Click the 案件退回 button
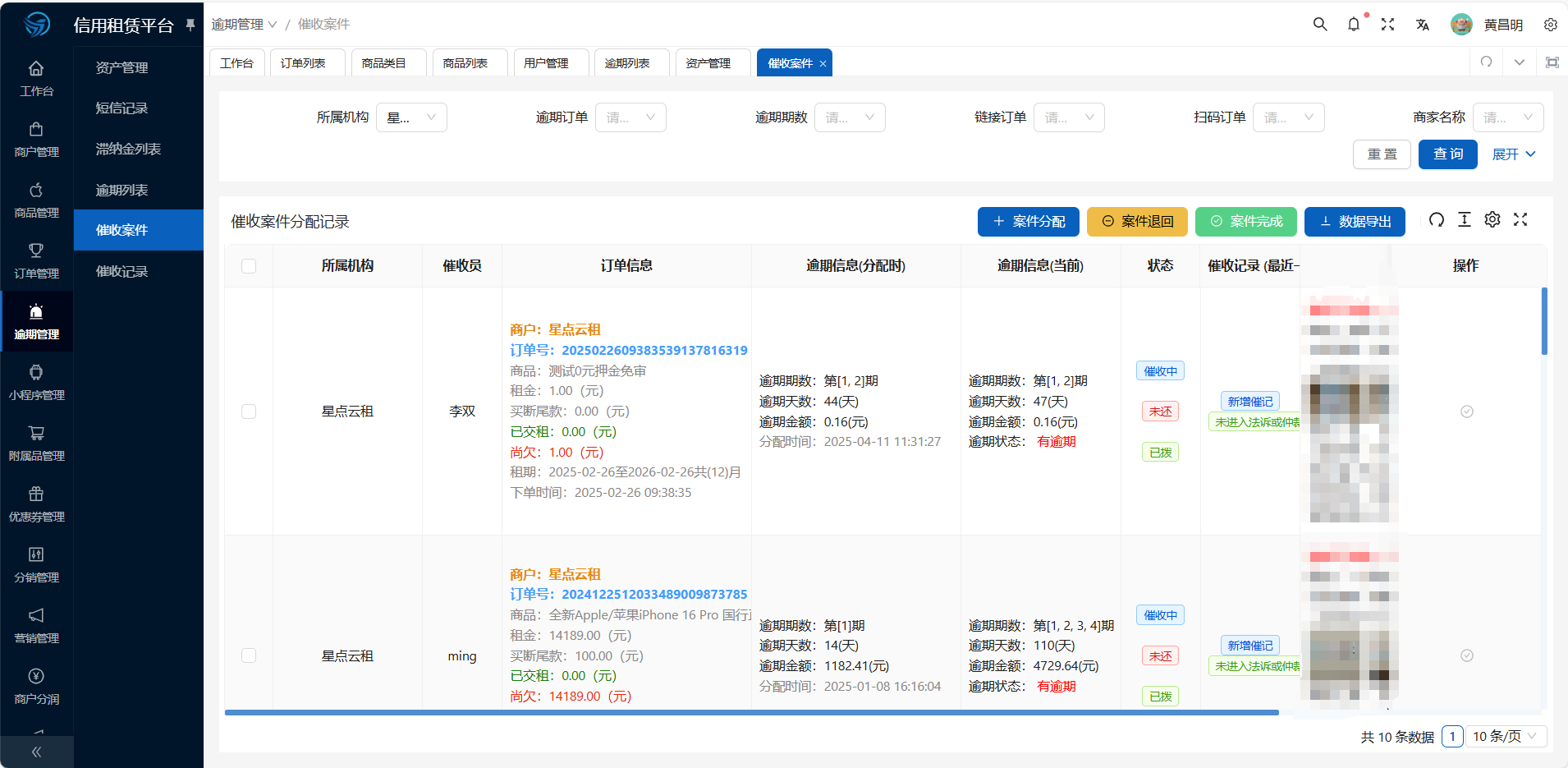The height and width of the screenshot is (768, 1568). tap(1137, 222)
